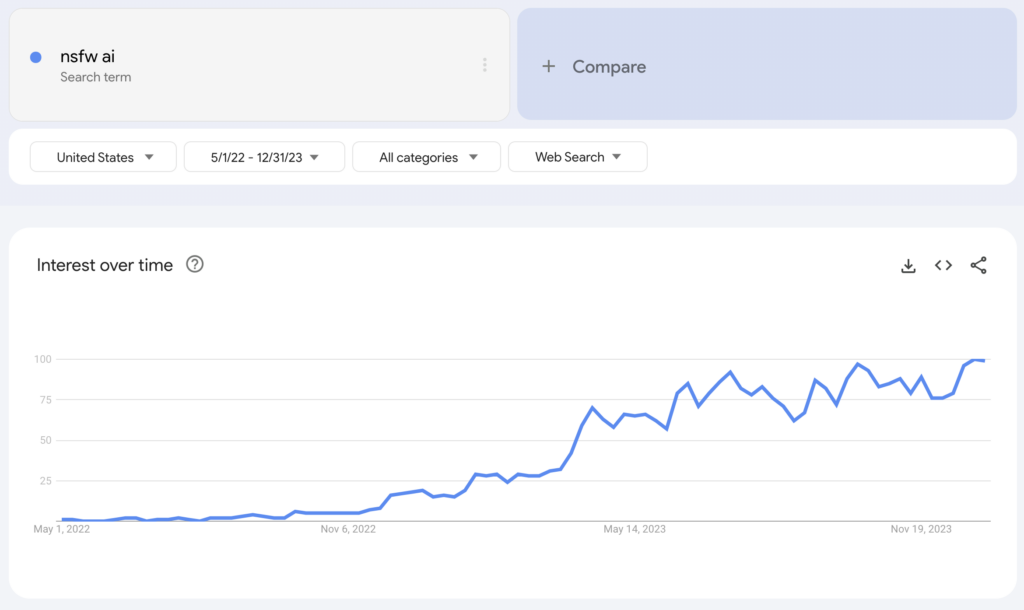Click the plus icon beside Compare
This screenshot has height=610, width=1024.
coord(549,66)
